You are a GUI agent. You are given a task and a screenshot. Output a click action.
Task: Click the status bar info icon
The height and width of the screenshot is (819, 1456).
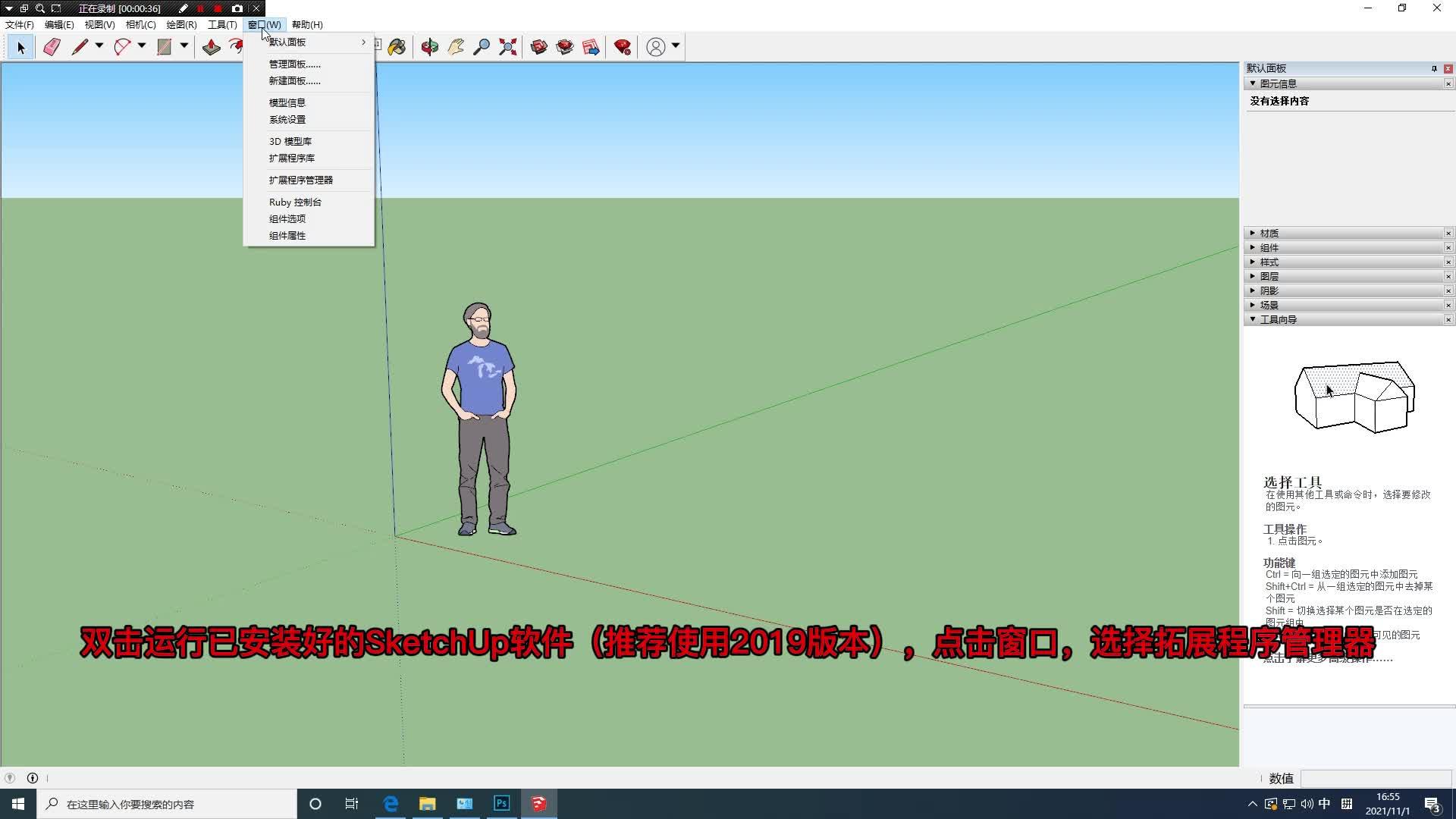33,778
